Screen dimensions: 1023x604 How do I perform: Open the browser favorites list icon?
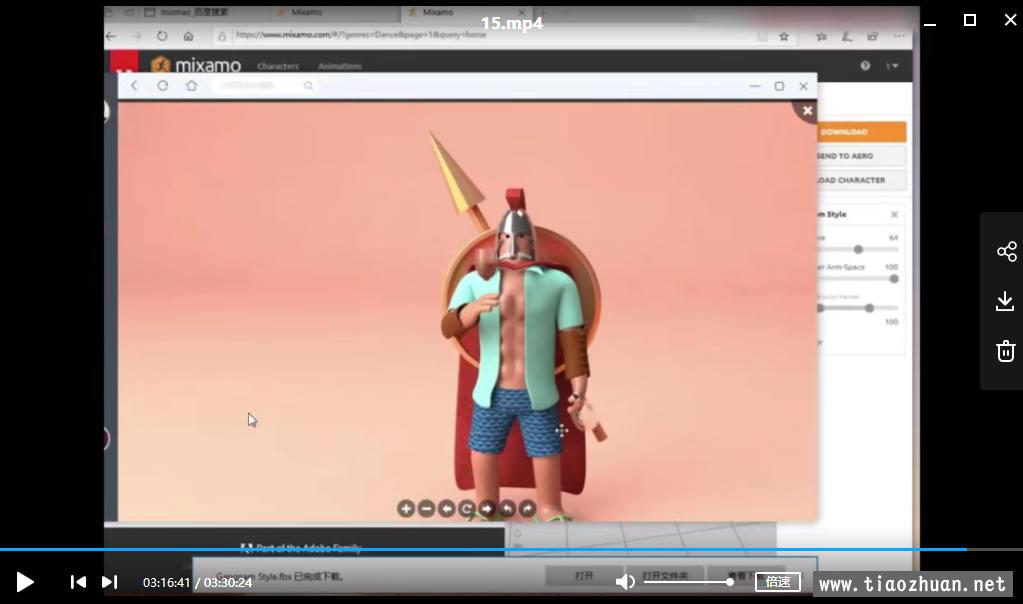pyautogui.click(x=821, y=37)
